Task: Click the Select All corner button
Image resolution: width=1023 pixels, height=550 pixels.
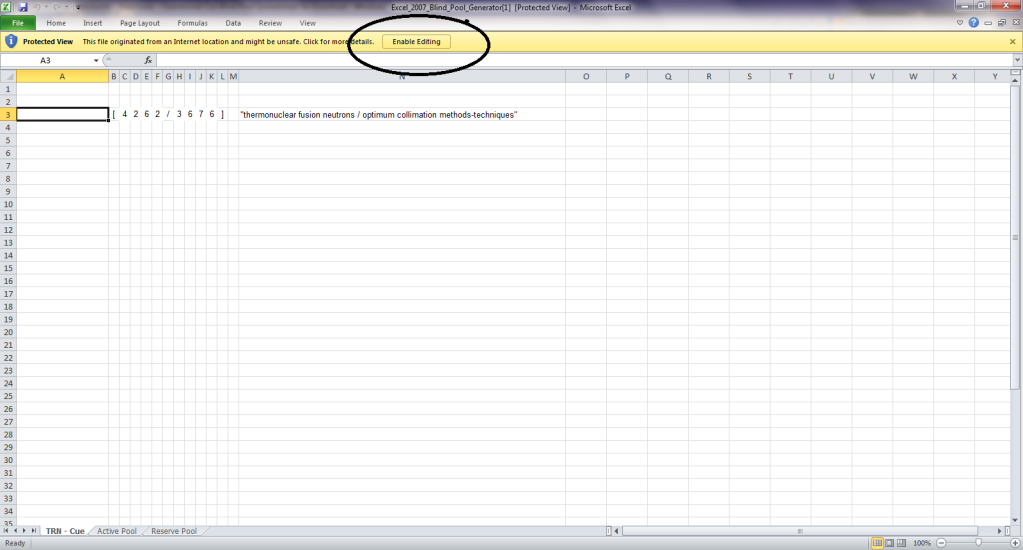Action: coord(8,76)
